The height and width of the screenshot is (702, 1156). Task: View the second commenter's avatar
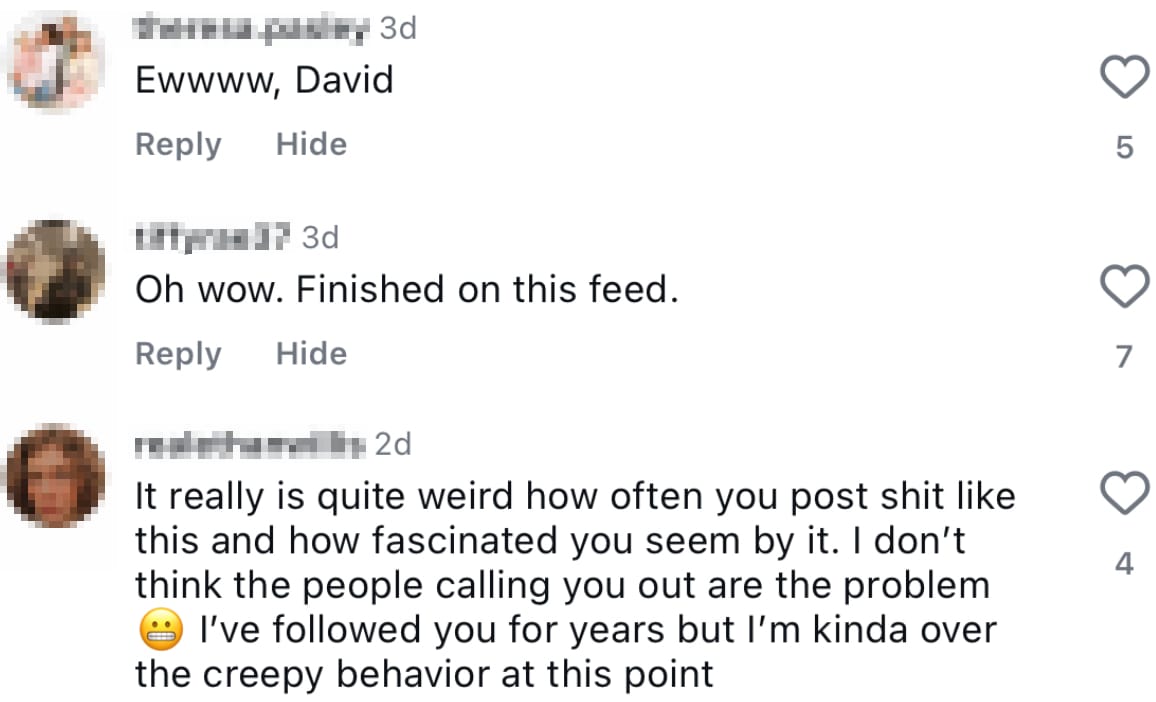56,271
